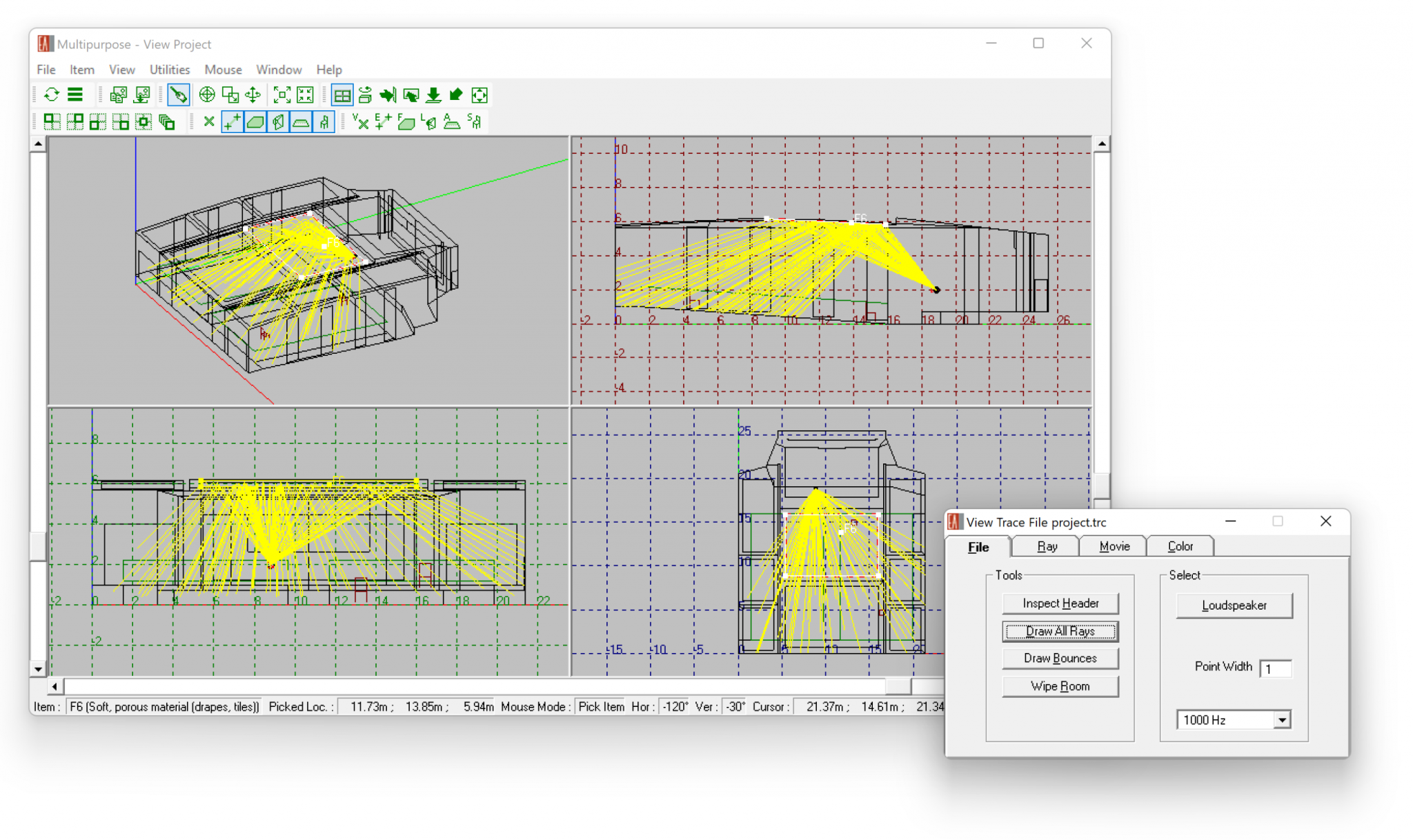1413x840 pixels.
Task: Open the Mouse menu
Action: (223, 70)
